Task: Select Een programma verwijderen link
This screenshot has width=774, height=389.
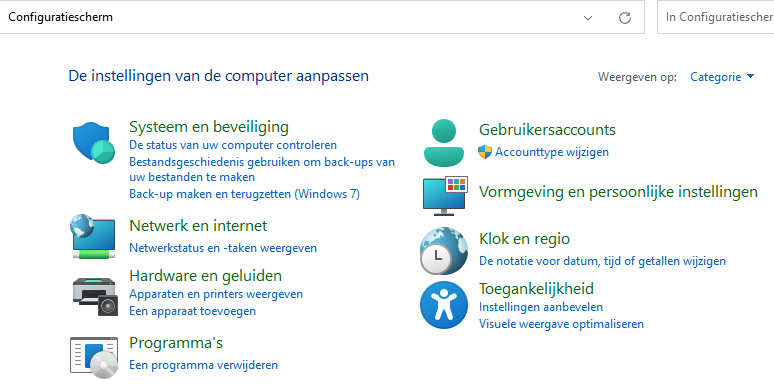Action: [203, 365]
